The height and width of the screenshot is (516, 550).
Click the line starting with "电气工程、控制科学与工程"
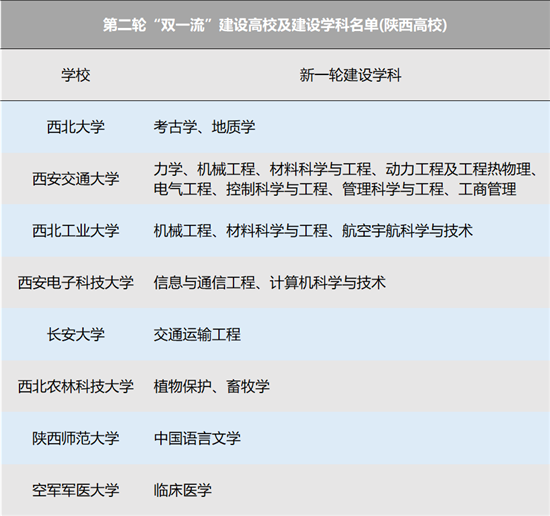click(x=335, y=189)
